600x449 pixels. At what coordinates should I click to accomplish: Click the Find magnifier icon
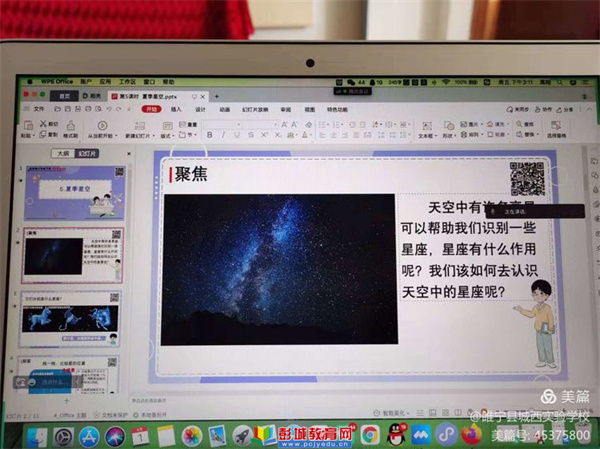(x=519, y=124)
